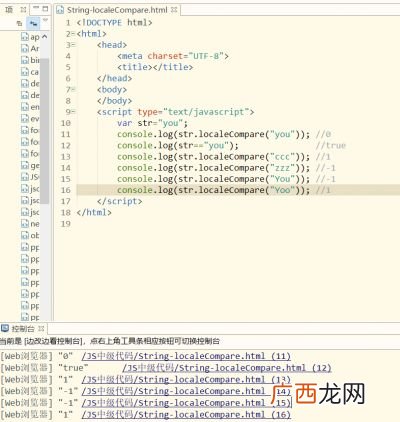Click the 'var str="you";' code line
This screenshot has height=422, width=400.
point(152,123)
